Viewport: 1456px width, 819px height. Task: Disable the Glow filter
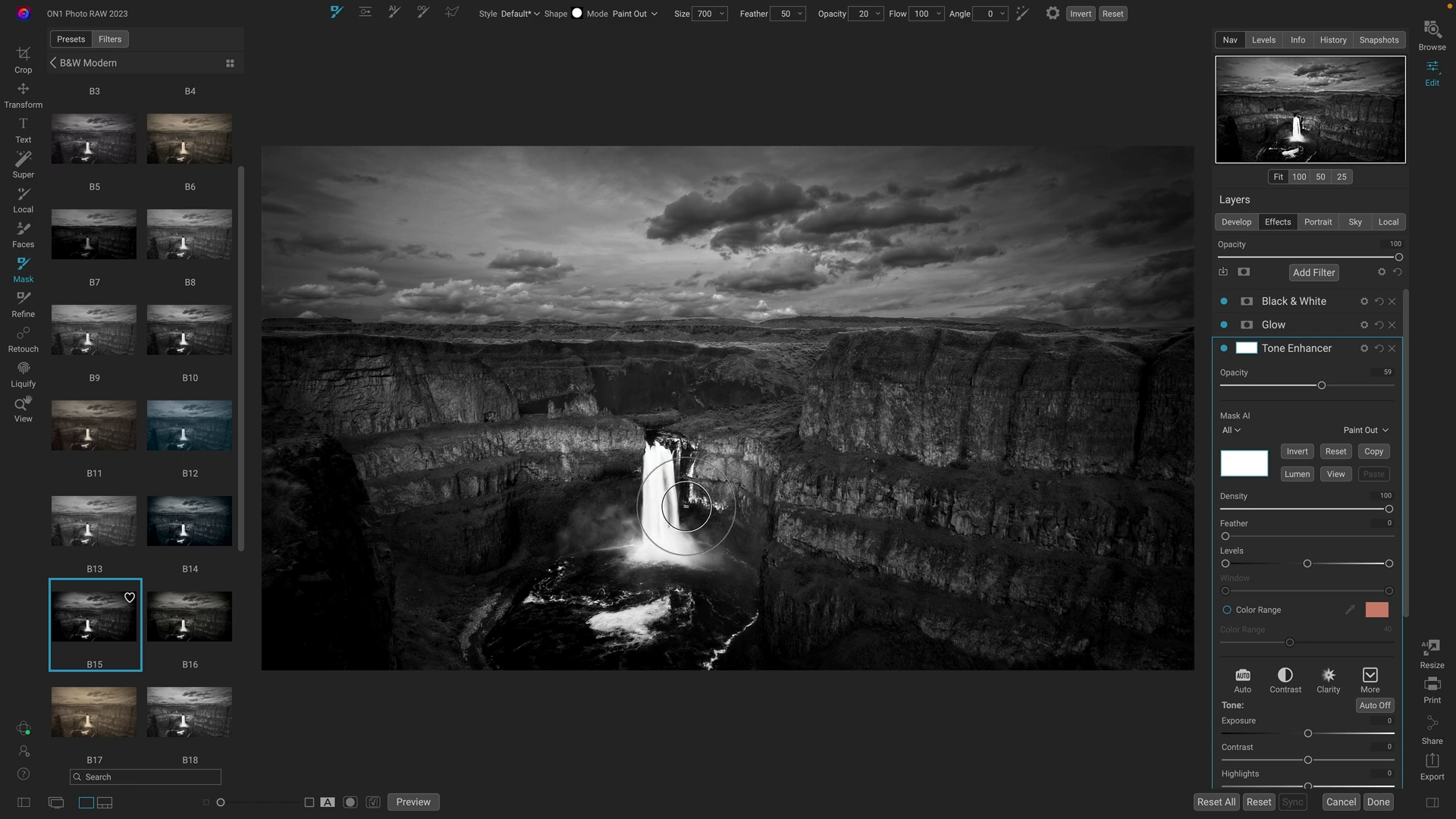(x=1224, y=325)
